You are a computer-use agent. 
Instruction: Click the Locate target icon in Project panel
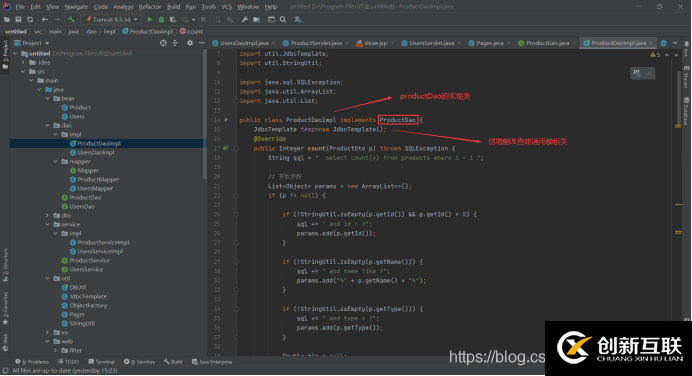(x=163, y=43)
